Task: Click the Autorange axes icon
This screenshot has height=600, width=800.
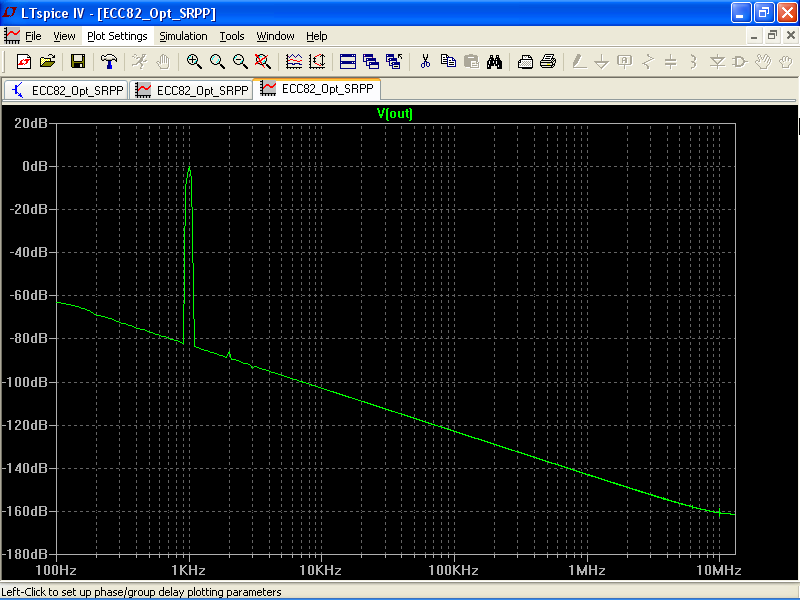Action: 317,62
